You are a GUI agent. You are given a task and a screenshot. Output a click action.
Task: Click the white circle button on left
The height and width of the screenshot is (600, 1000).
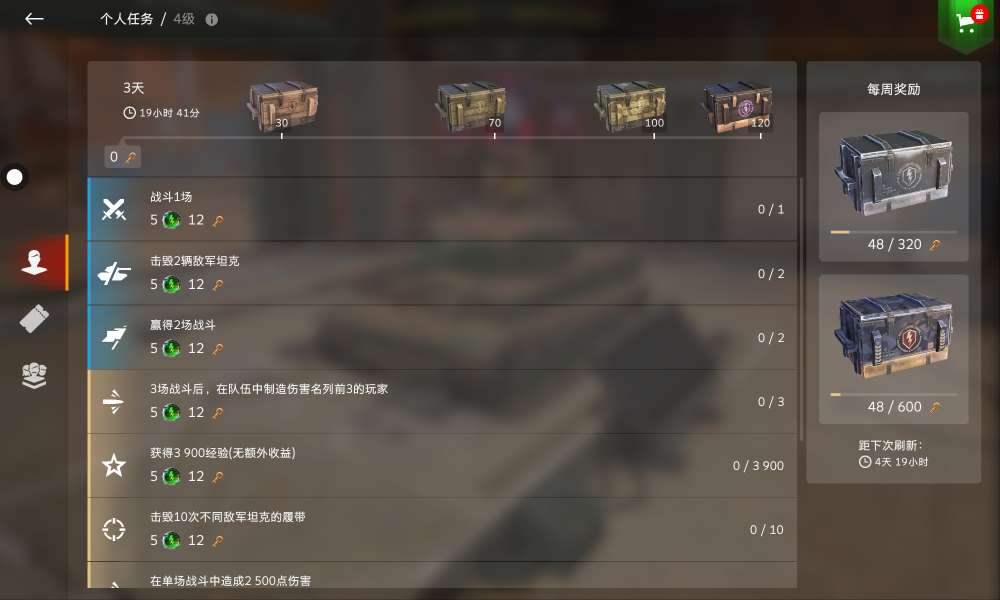pyautogui.click(x=14, y=177)
